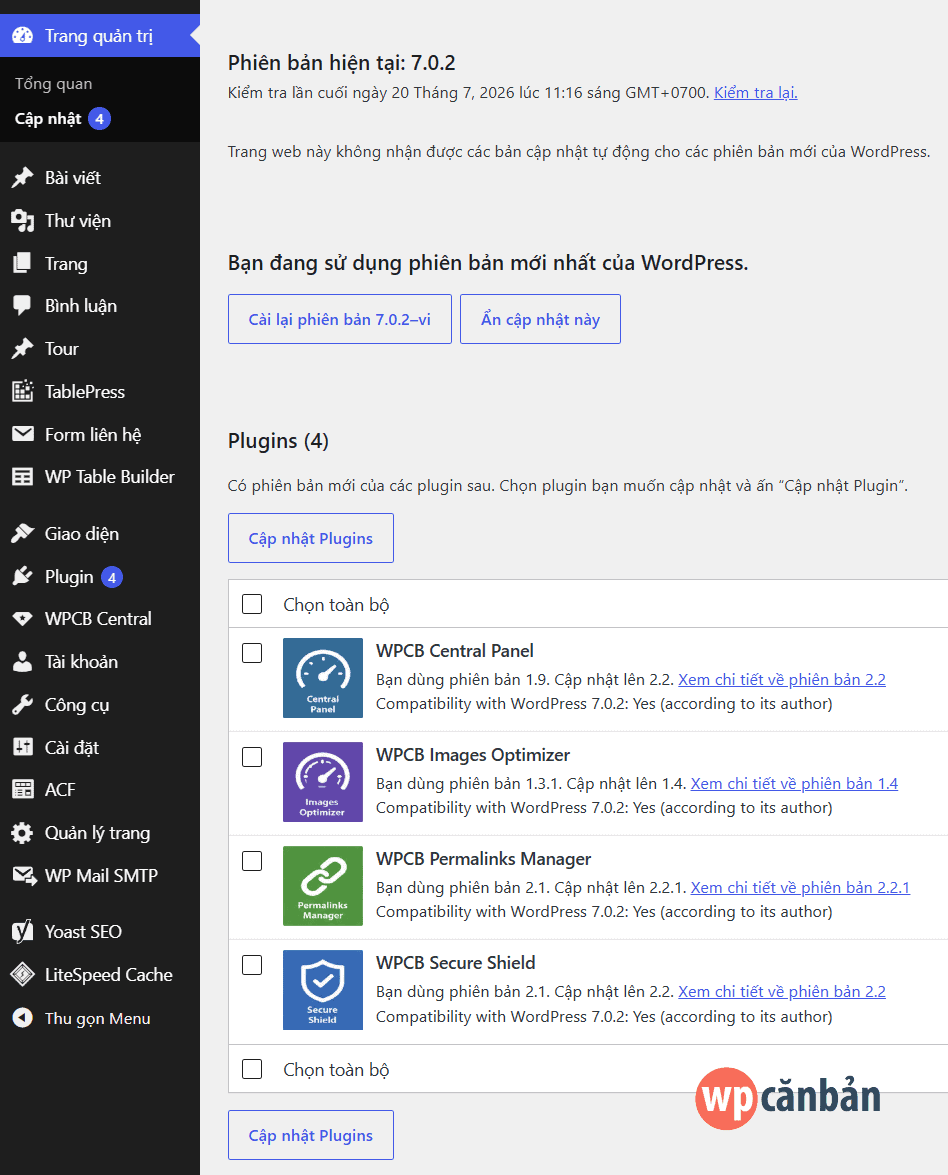Screen dimensions: 948x1175
Task: Click the TablePress grid icon
Action: [x=22, y=391]
